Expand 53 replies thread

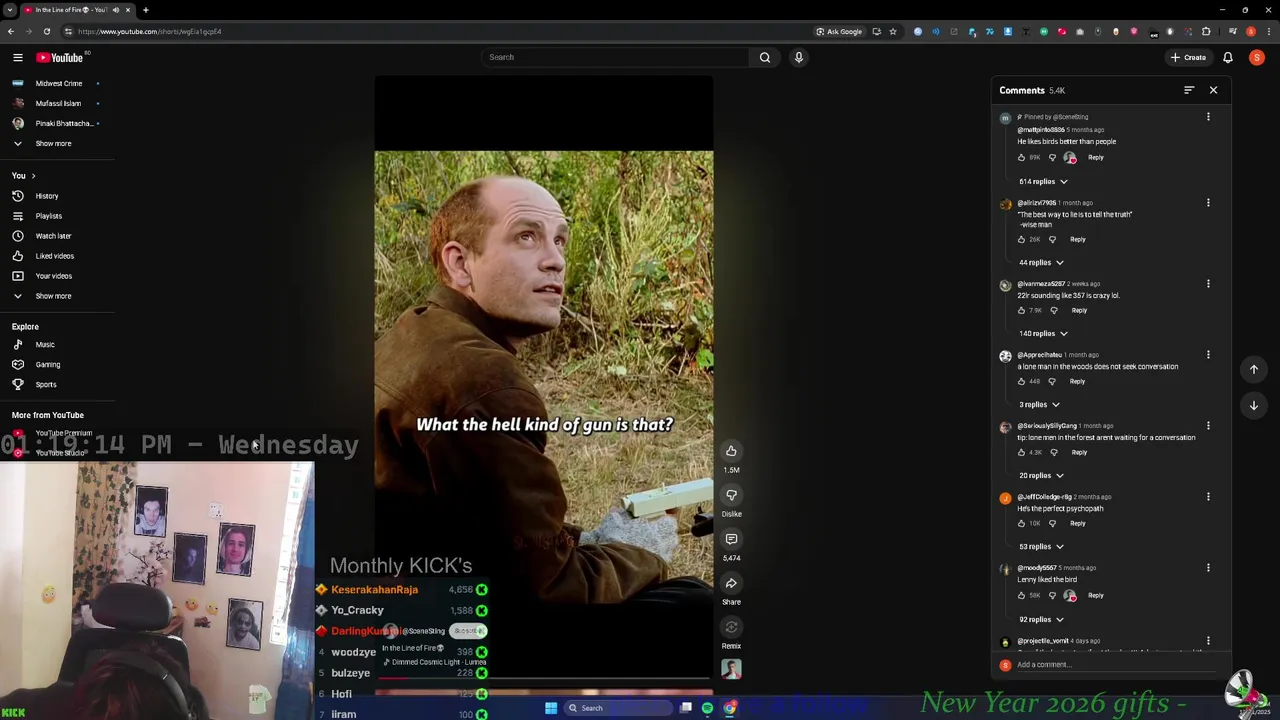click(1041, 547)
